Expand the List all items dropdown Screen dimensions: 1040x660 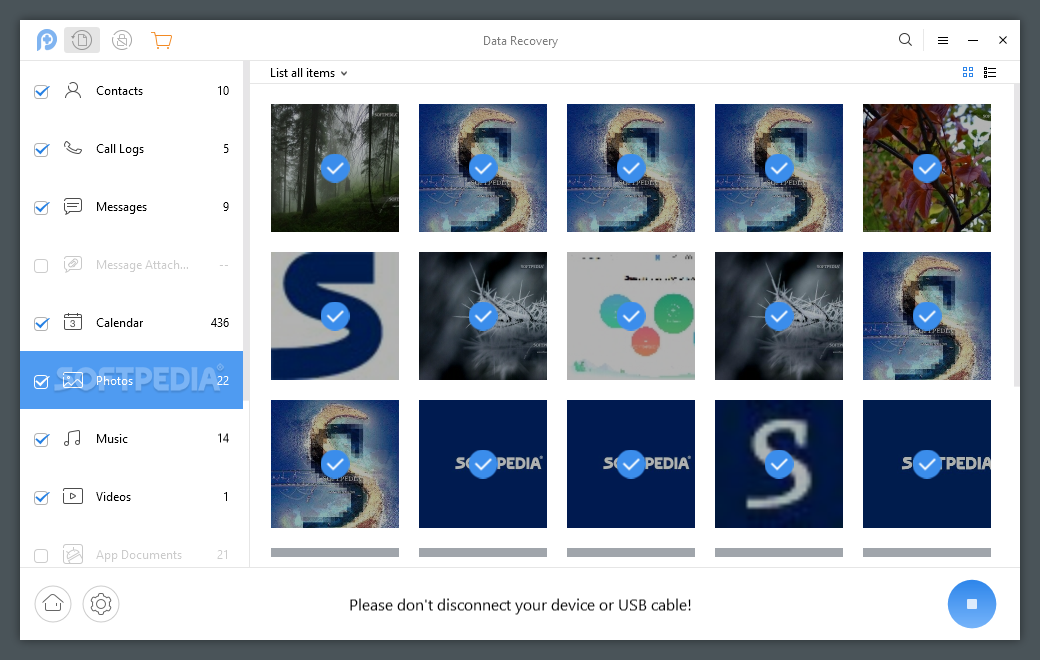308,73
